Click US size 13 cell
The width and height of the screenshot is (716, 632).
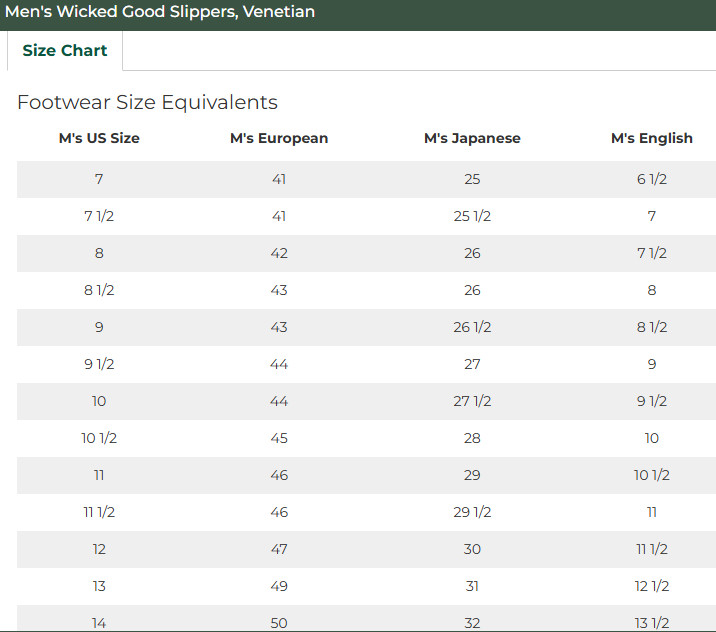pos(99,586)
